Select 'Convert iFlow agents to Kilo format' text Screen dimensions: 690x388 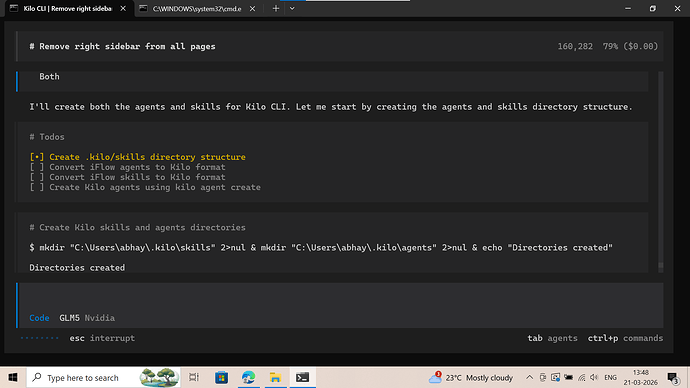(x=137, y=167)
